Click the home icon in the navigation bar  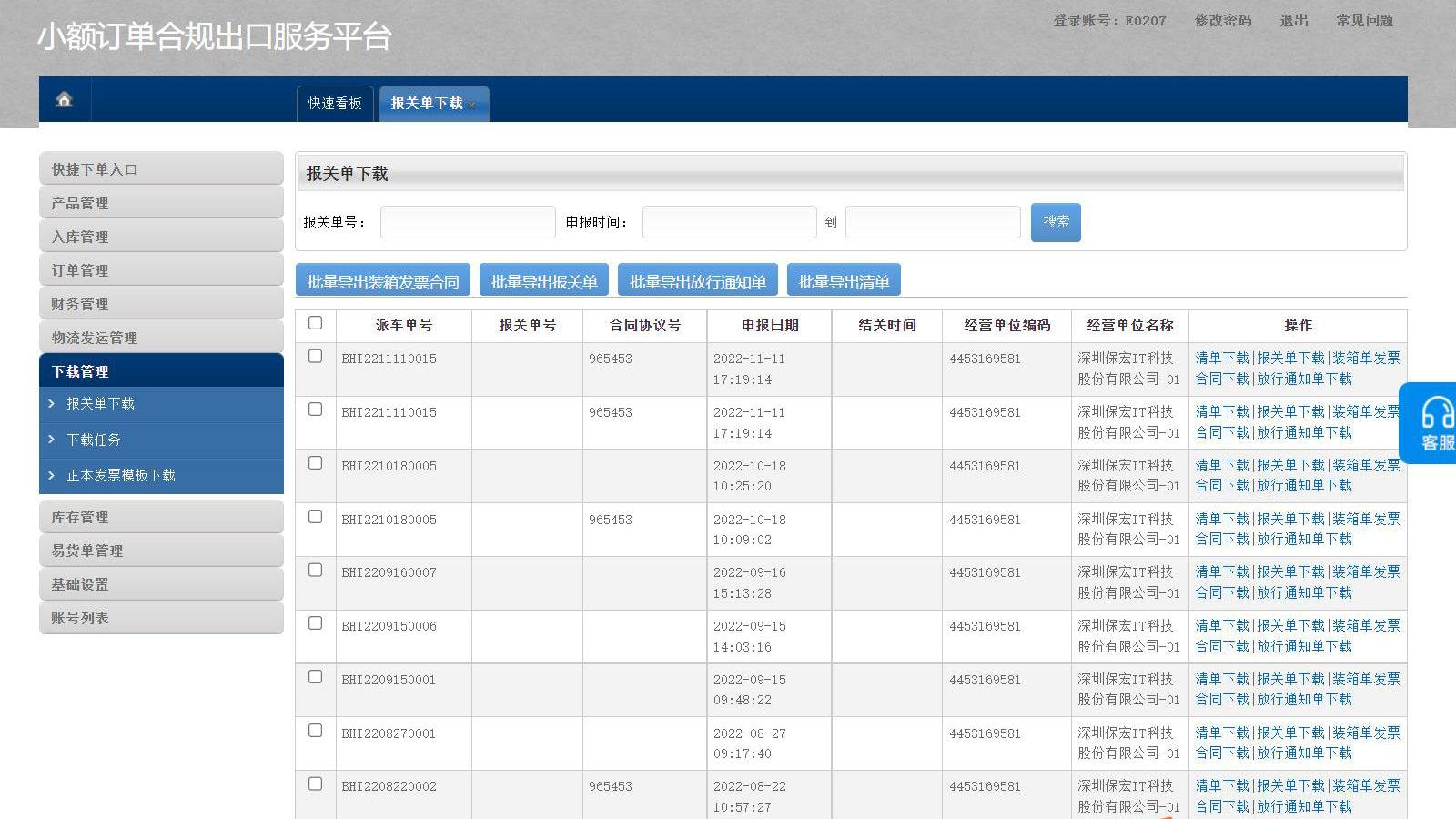tap(63, 101)
